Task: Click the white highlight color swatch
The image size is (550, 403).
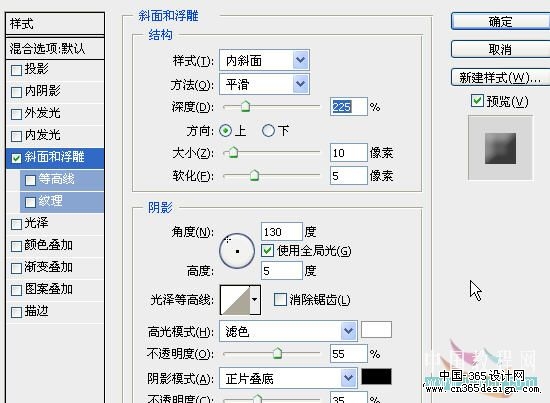Action: click(376, 330)
